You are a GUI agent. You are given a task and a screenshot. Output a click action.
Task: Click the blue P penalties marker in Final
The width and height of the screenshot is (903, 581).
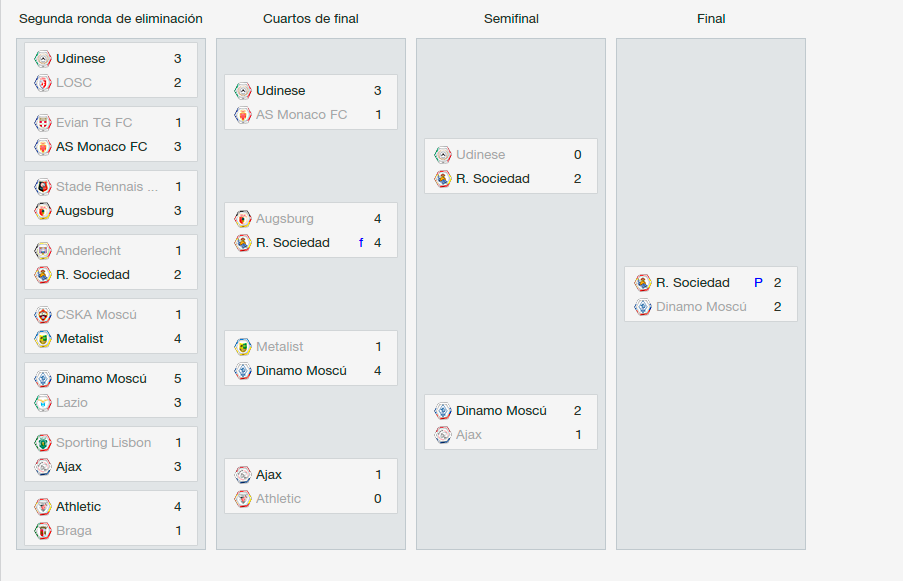point(758,283)
